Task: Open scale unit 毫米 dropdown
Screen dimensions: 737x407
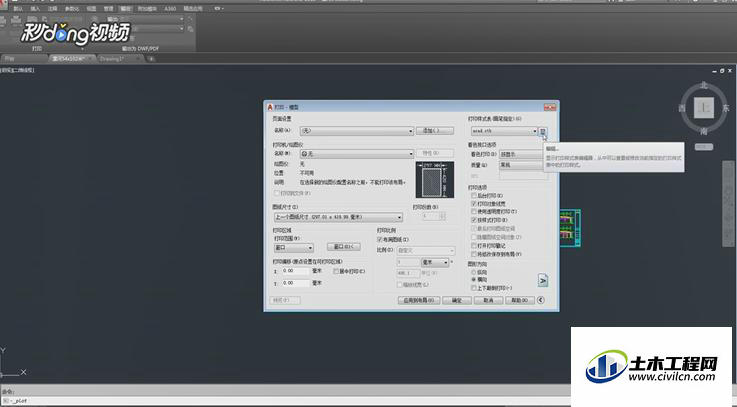Action: coord(435,262)
